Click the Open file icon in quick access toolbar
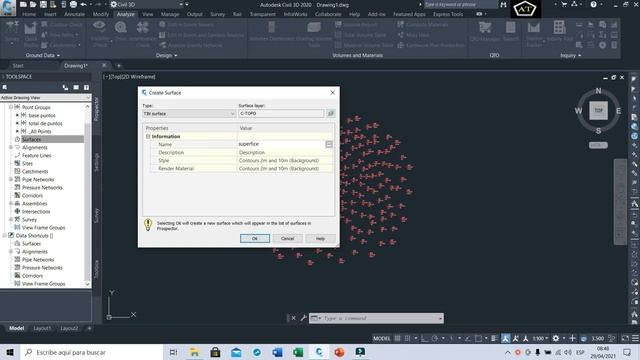640x360 pixels. (33, 4)
